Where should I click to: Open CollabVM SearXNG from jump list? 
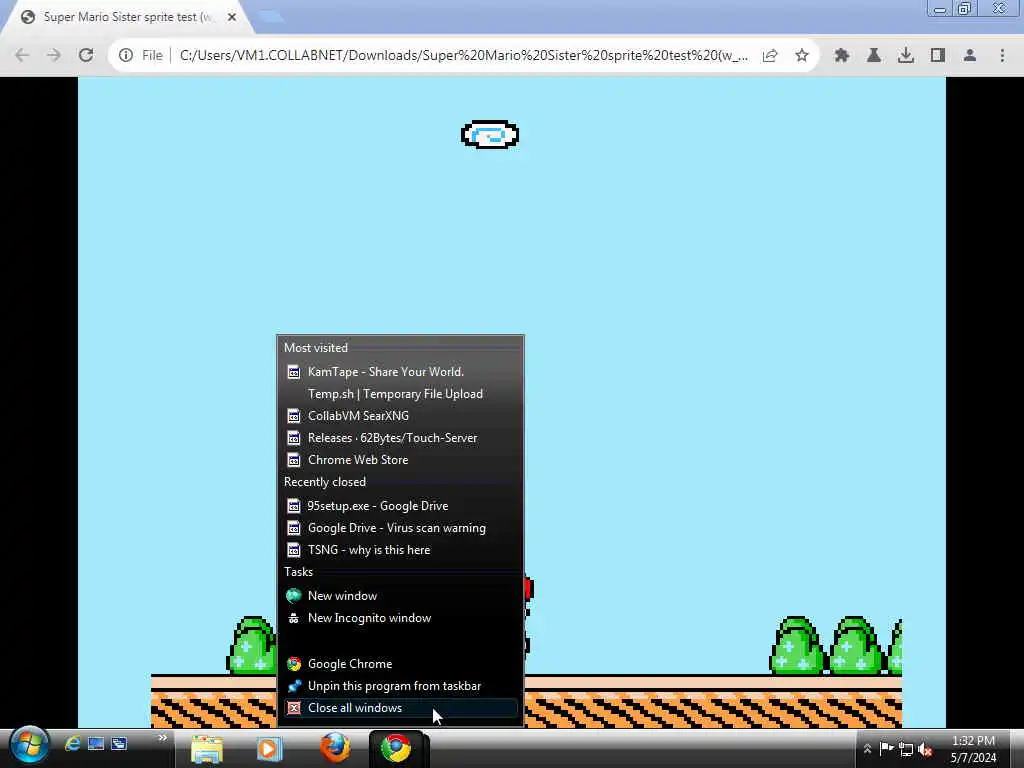pyautogui.click(x=400, y=415)
